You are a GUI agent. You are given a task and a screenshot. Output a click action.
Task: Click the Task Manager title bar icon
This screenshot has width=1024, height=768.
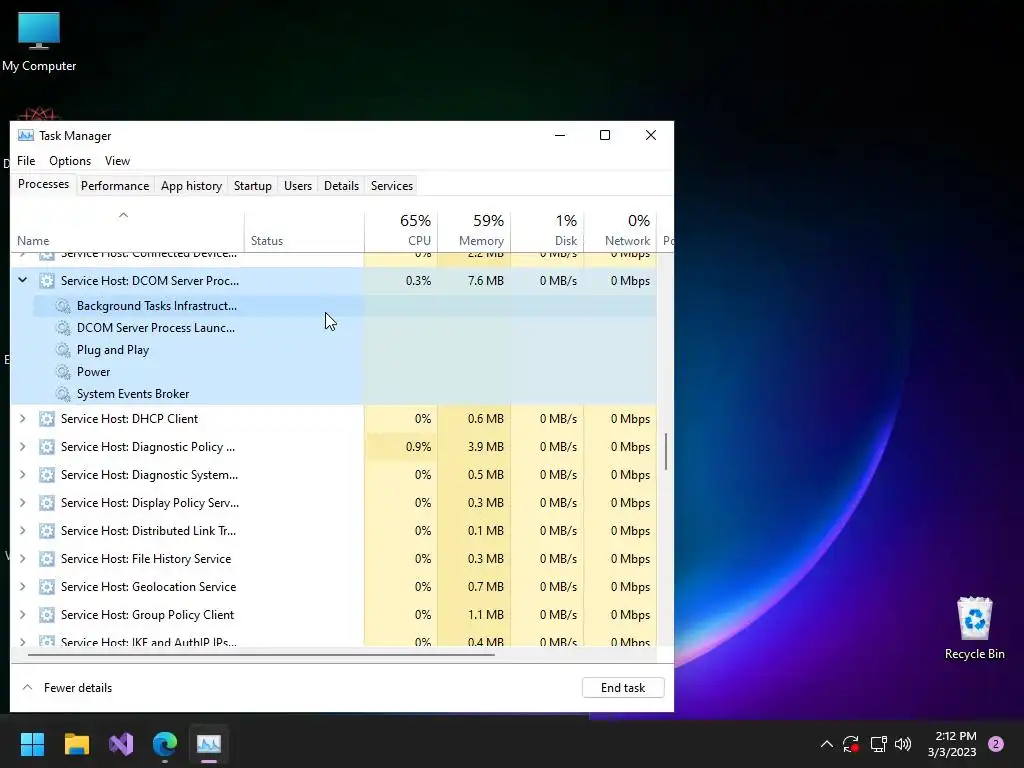(x=25, y=135)
